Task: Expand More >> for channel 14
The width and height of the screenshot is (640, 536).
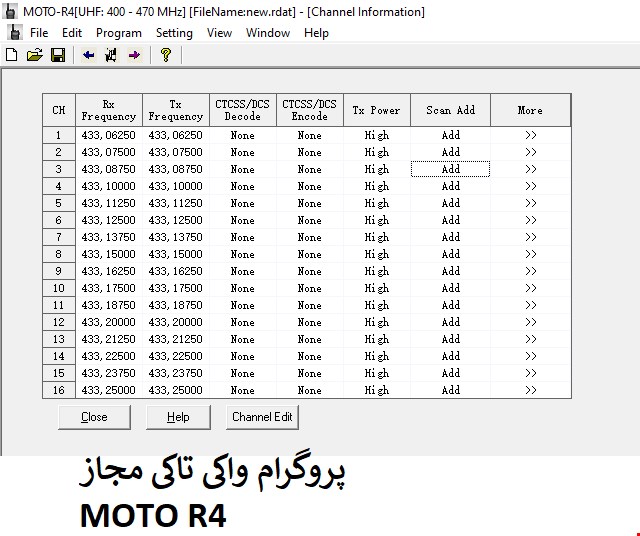Action: [x=531, y=356]
